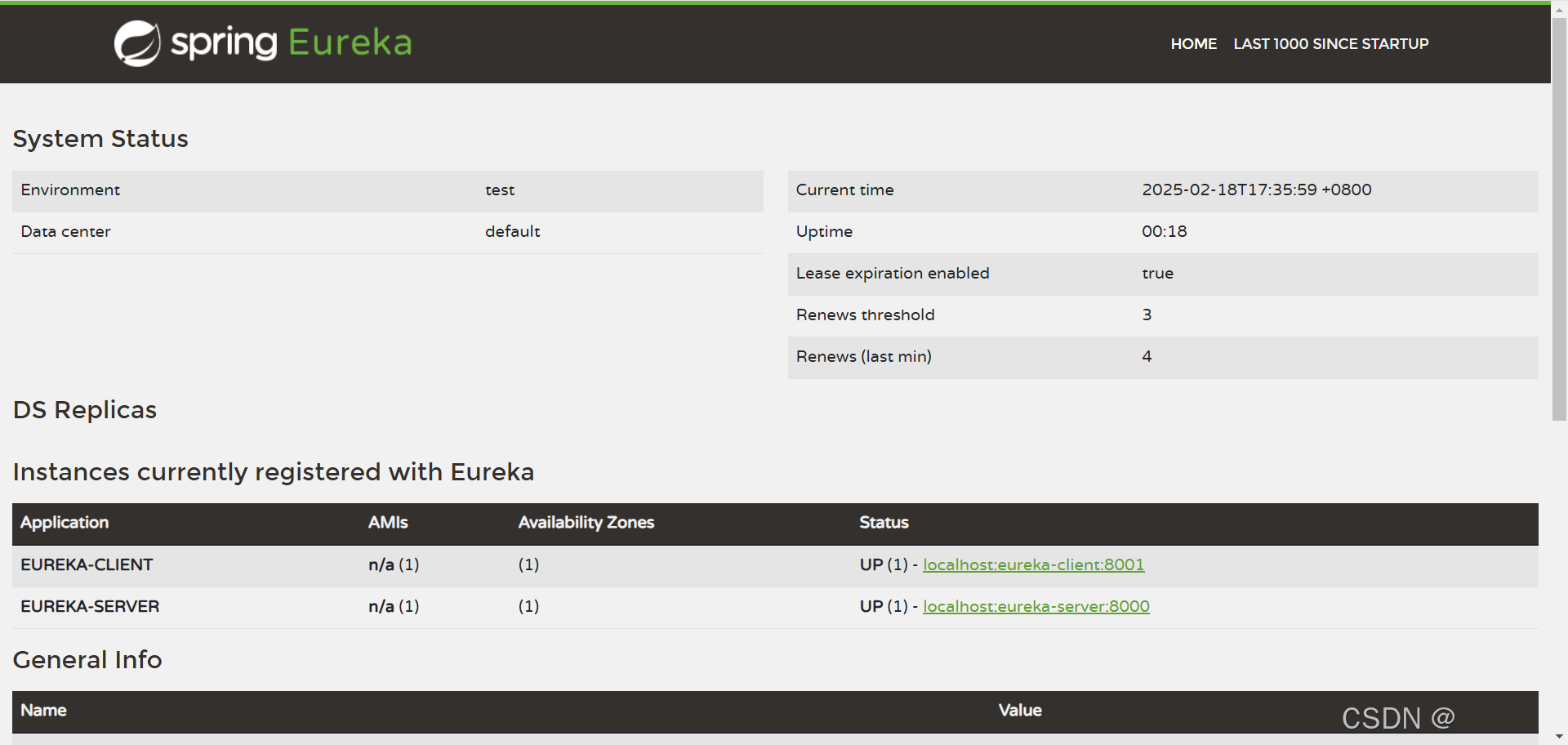Image resolution: width=1568 pixels, height=745 pixels.
Task: Click the Data center label
Action: pyautogui.click(x=65, y=232)
